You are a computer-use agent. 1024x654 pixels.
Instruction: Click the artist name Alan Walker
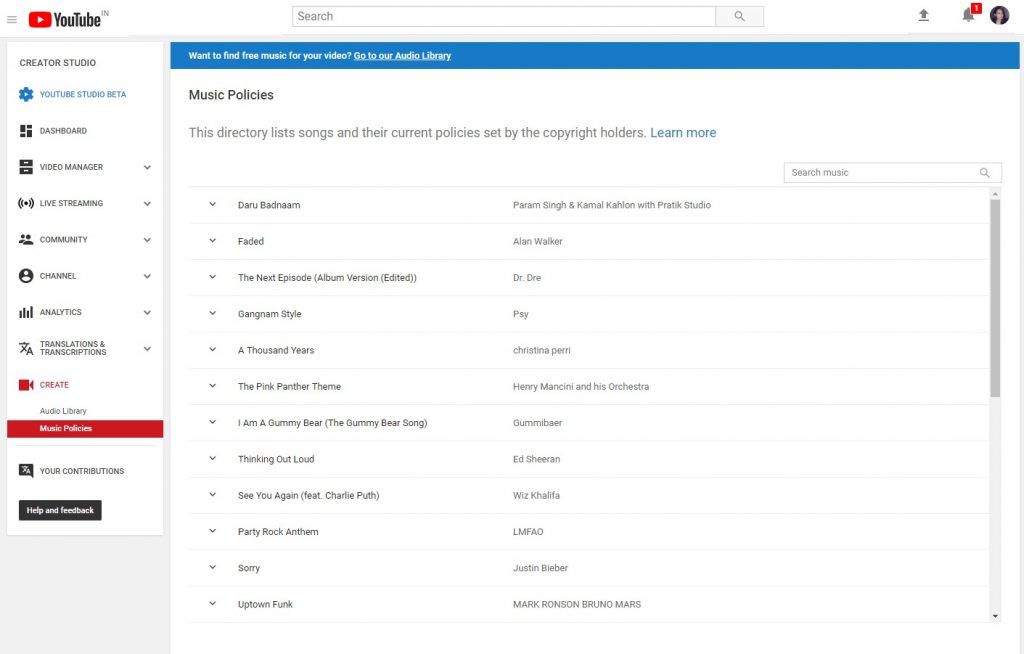click(537, 241)
